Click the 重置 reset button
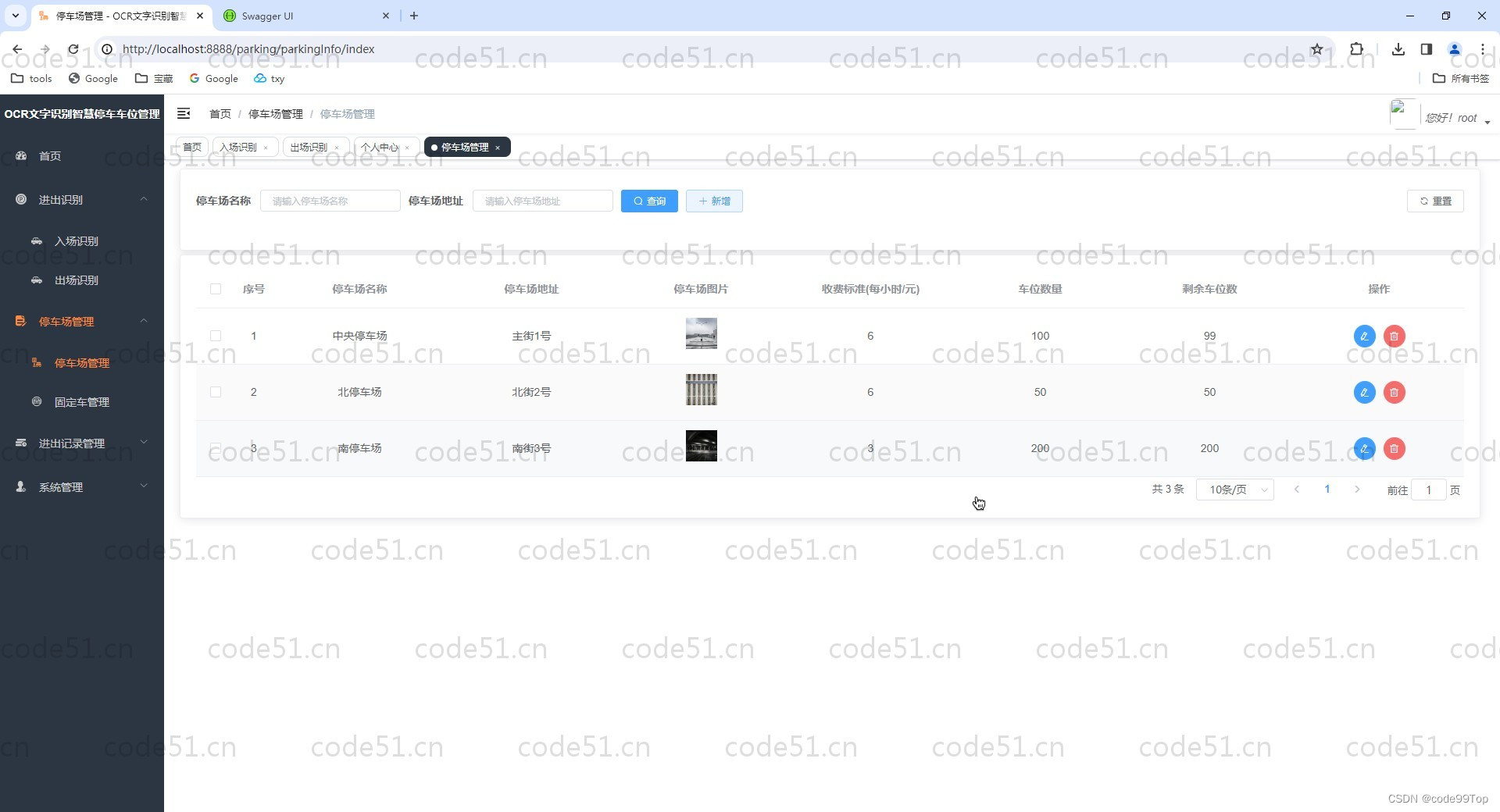 coord(1435,201)
